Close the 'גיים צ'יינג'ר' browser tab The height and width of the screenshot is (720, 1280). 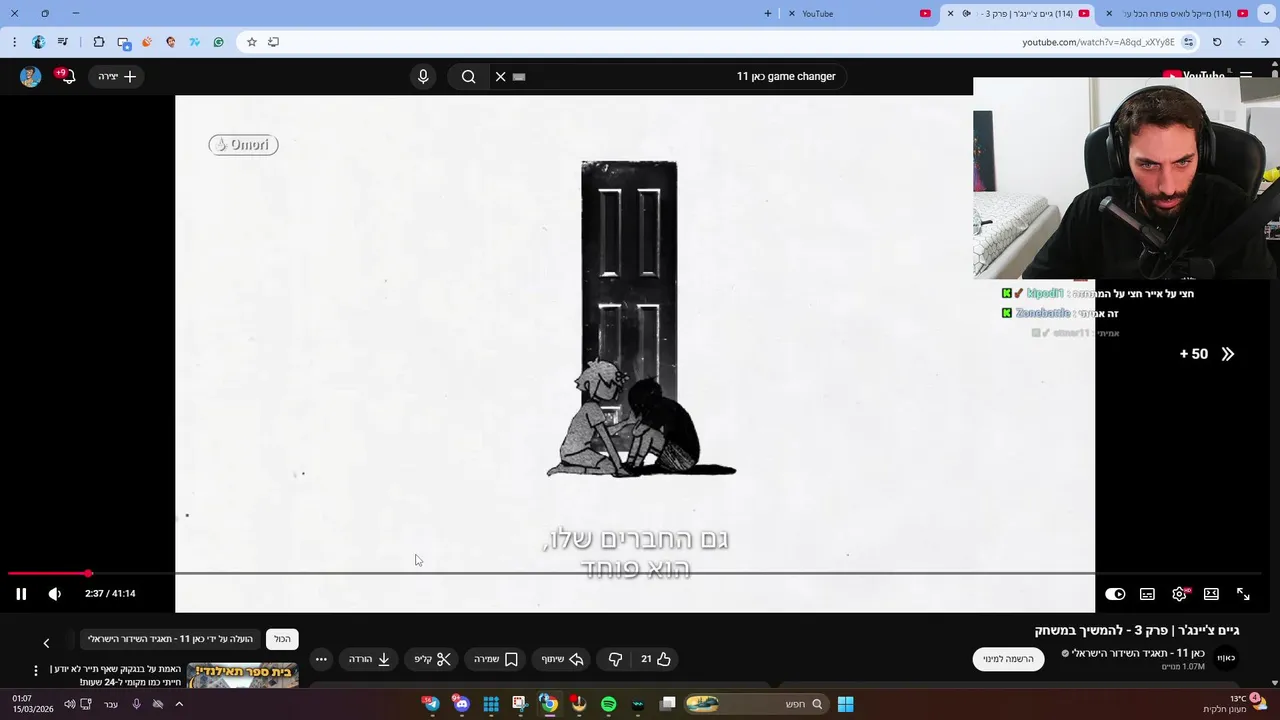click(951, 13)
